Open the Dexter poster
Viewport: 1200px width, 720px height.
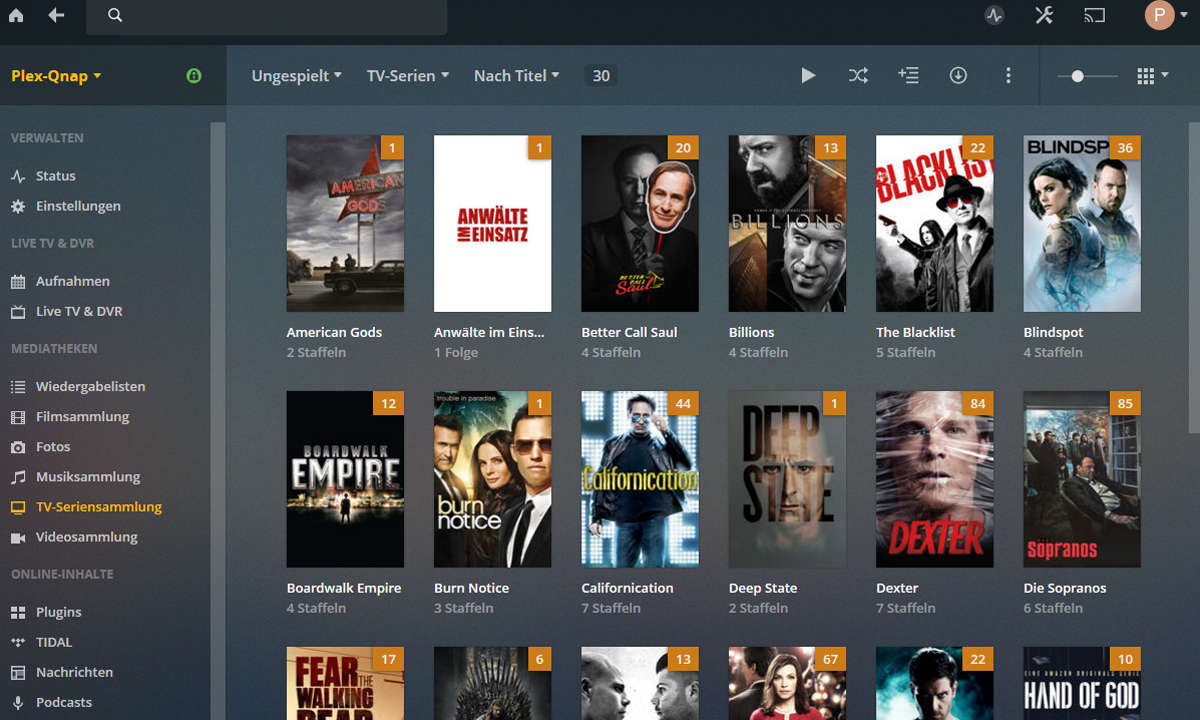click(x=934, y=480)
